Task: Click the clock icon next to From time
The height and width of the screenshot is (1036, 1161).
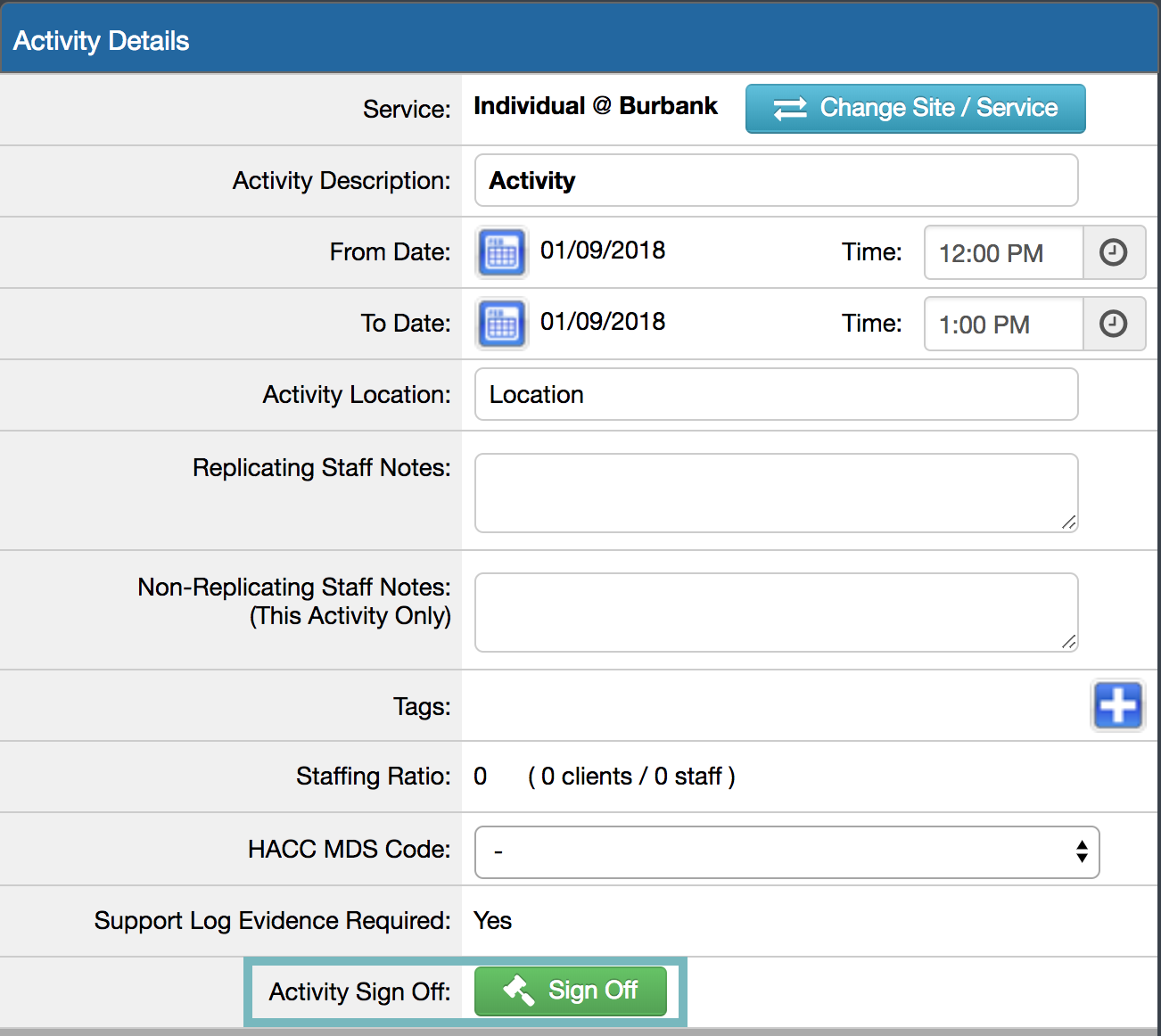Action: [x=1114, y=252]
